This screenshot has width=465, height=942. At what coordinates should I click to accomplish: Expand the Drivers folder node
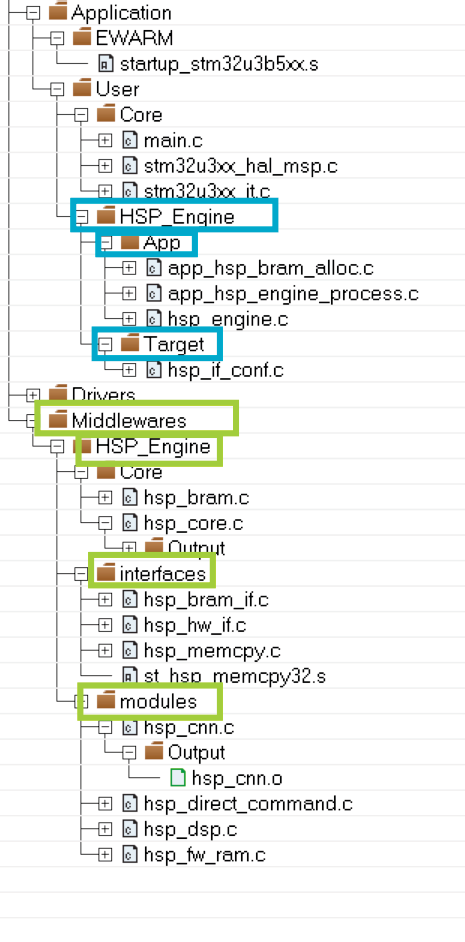tap(32, 395)
